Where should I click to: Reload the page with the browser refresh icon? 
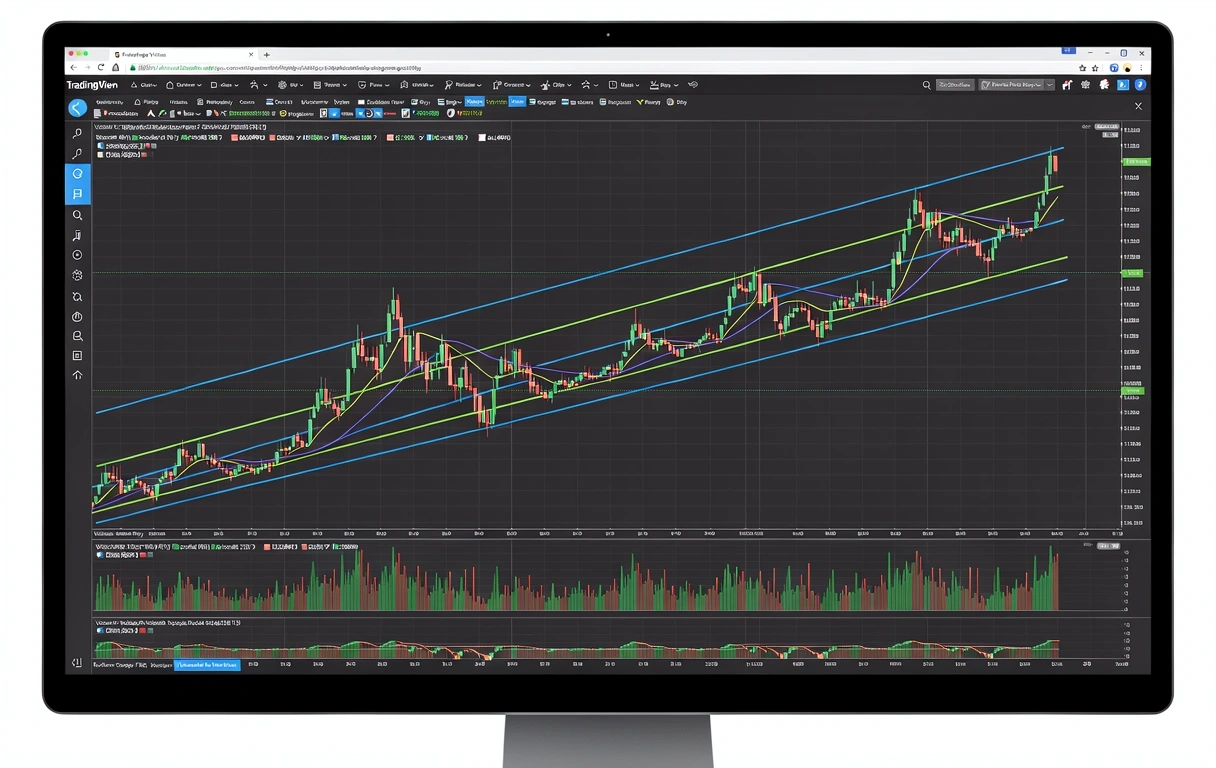point(102,68)
